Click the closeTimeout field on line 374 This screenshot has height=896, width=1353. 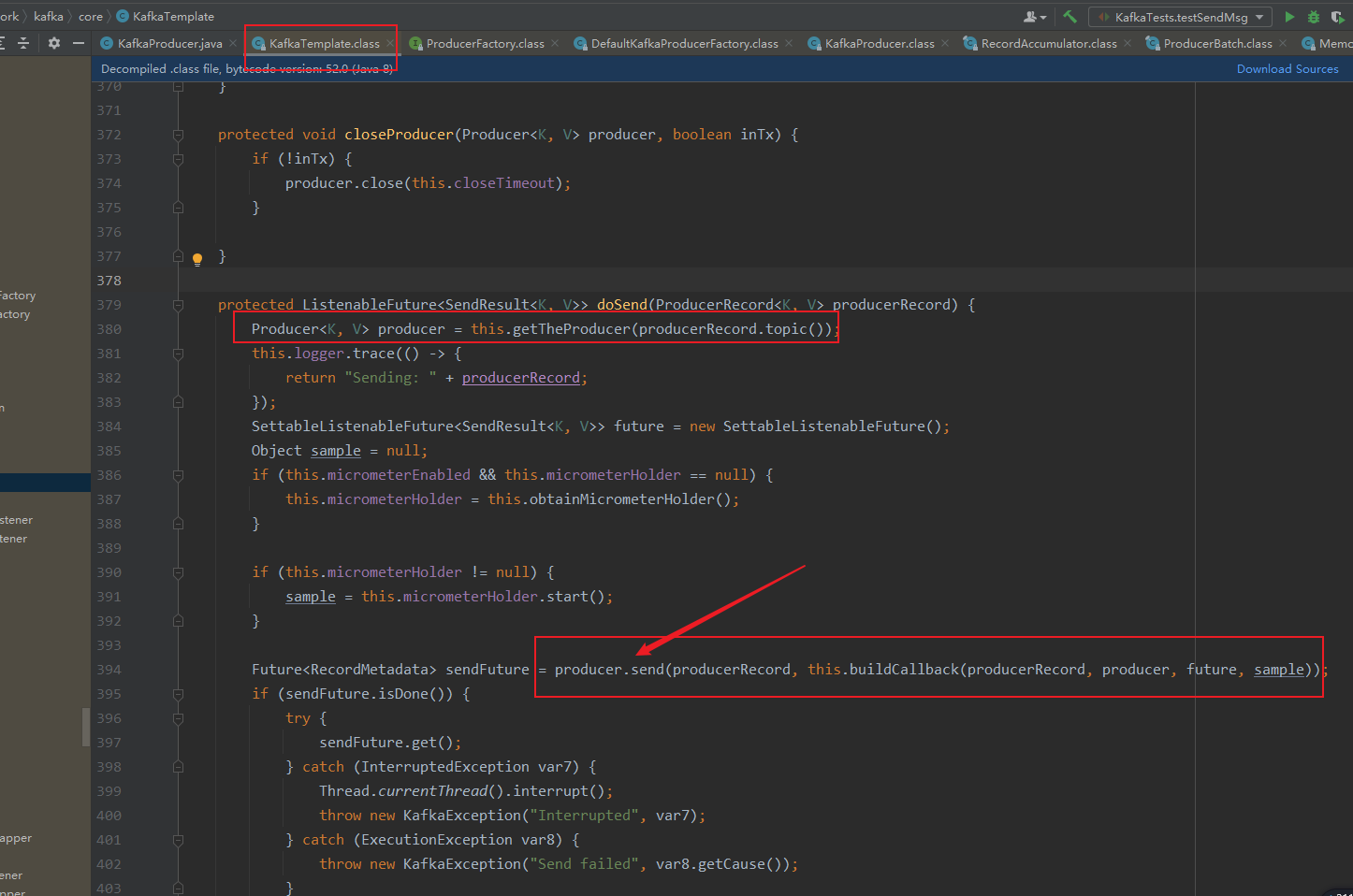click(504, 183)
